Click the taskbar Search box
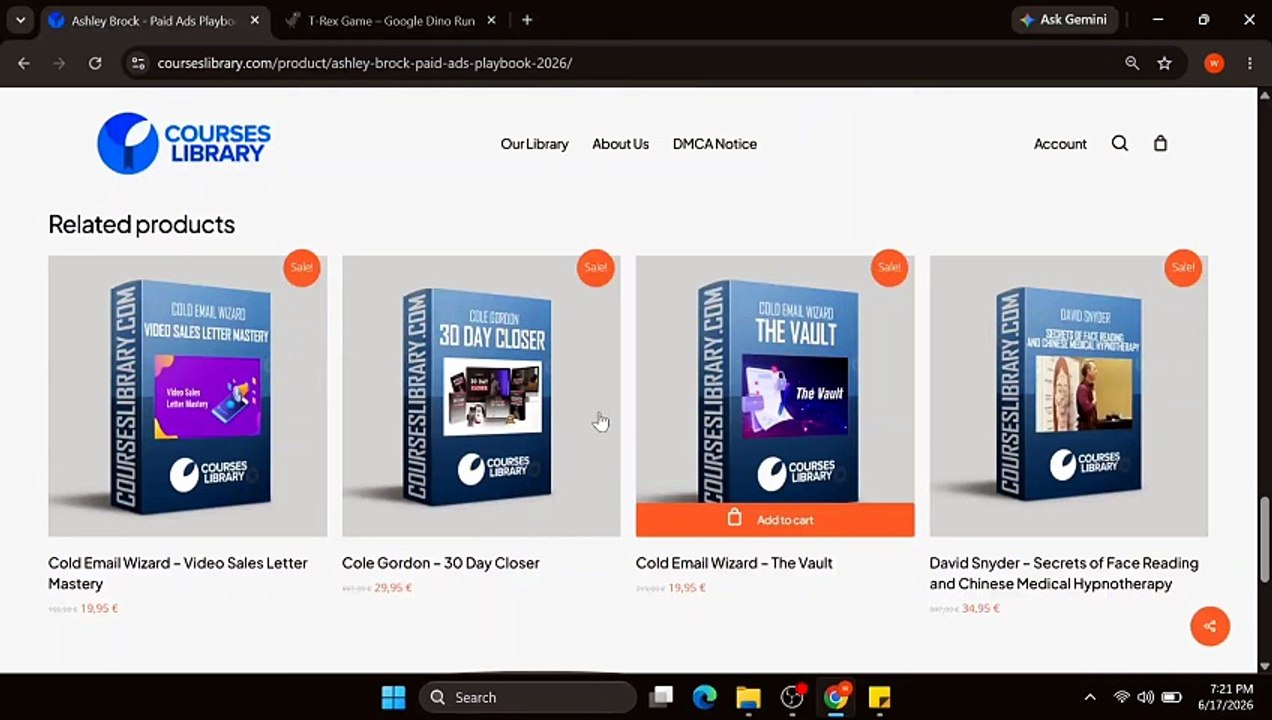The height and width of the screenshot is (720, 1272). tap(528, 697)
